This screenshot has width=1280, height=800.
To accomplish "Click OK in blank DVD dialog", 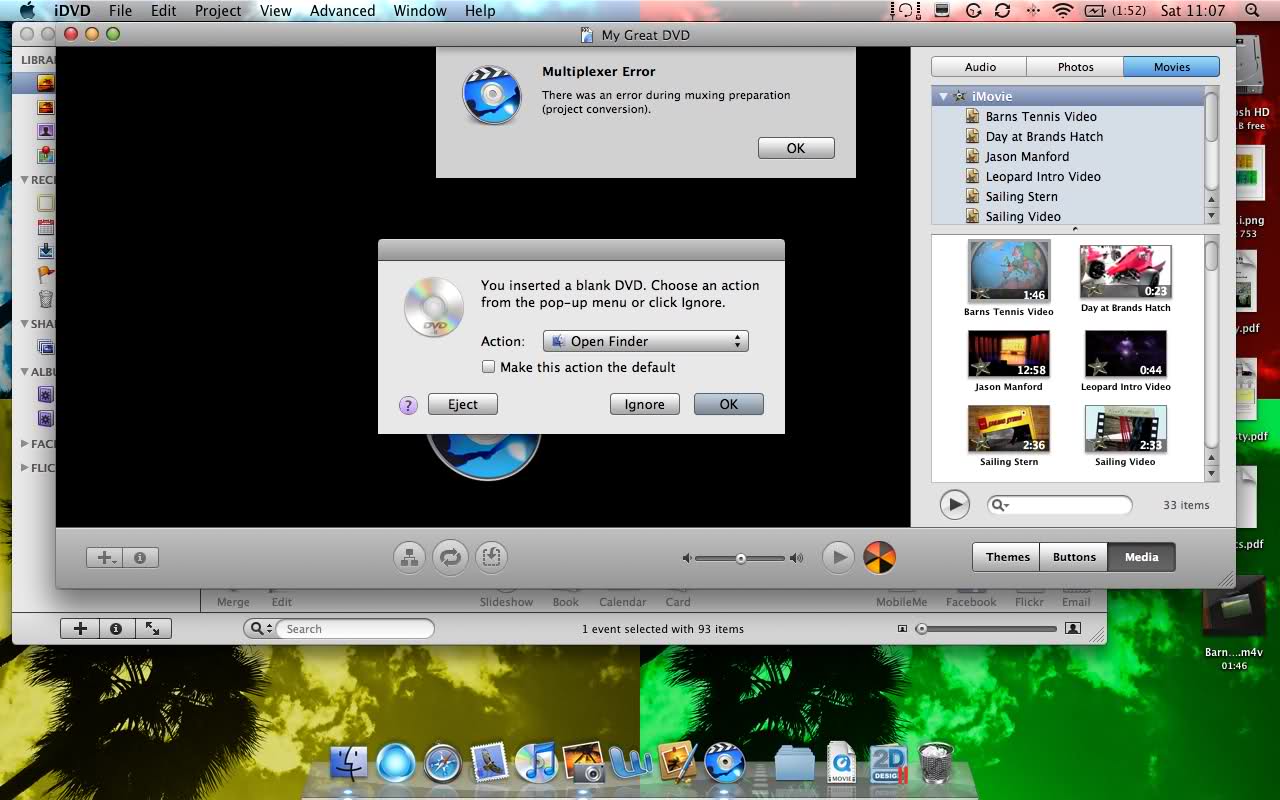I will coord(729,405).
